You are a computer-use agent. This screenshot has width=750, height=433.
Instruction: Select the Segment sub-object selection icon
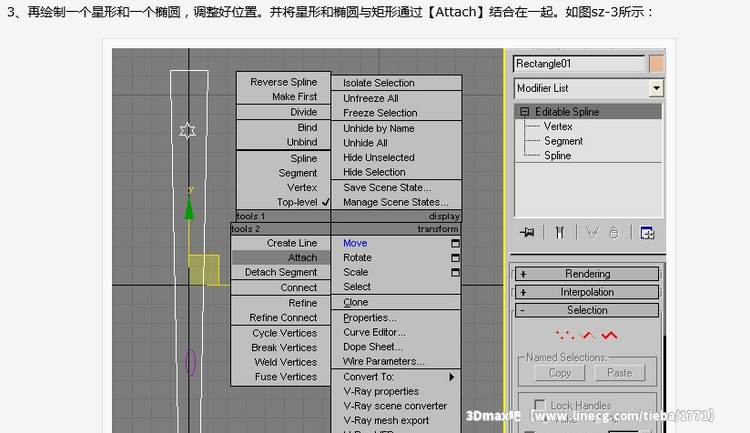point(586,334)
